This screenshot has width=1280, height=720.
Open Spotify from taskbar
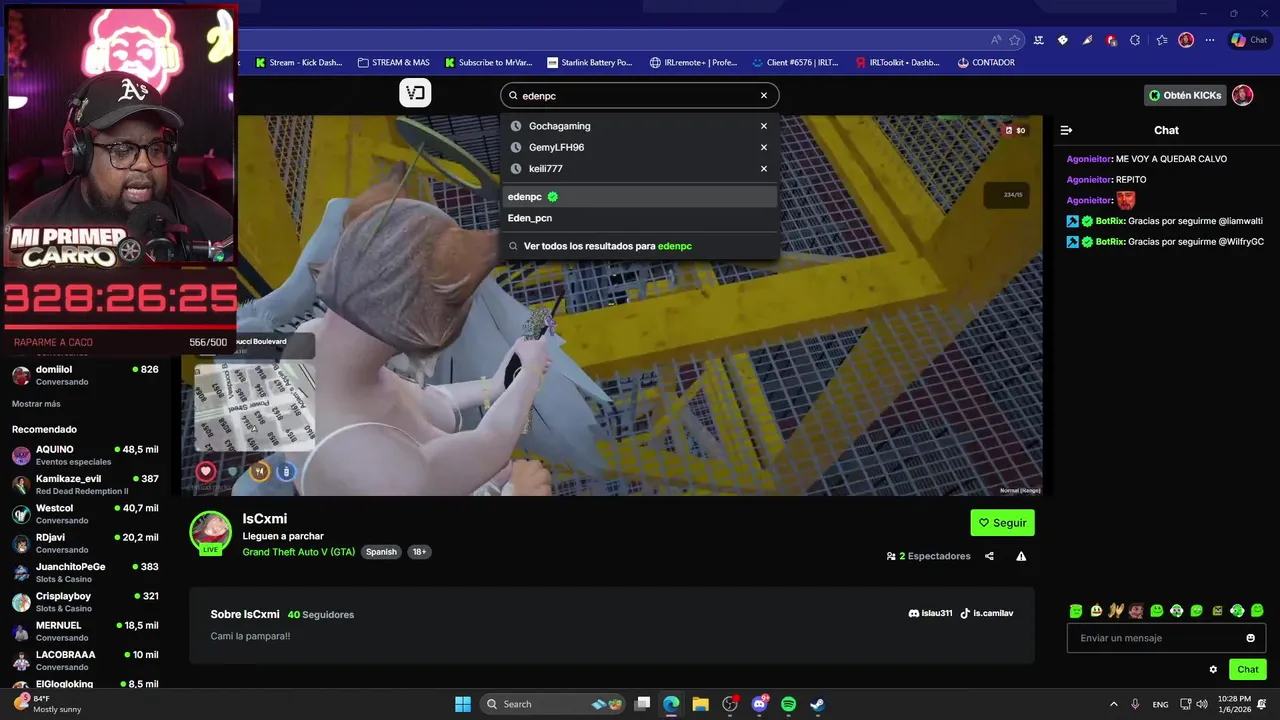coord(788,704)
